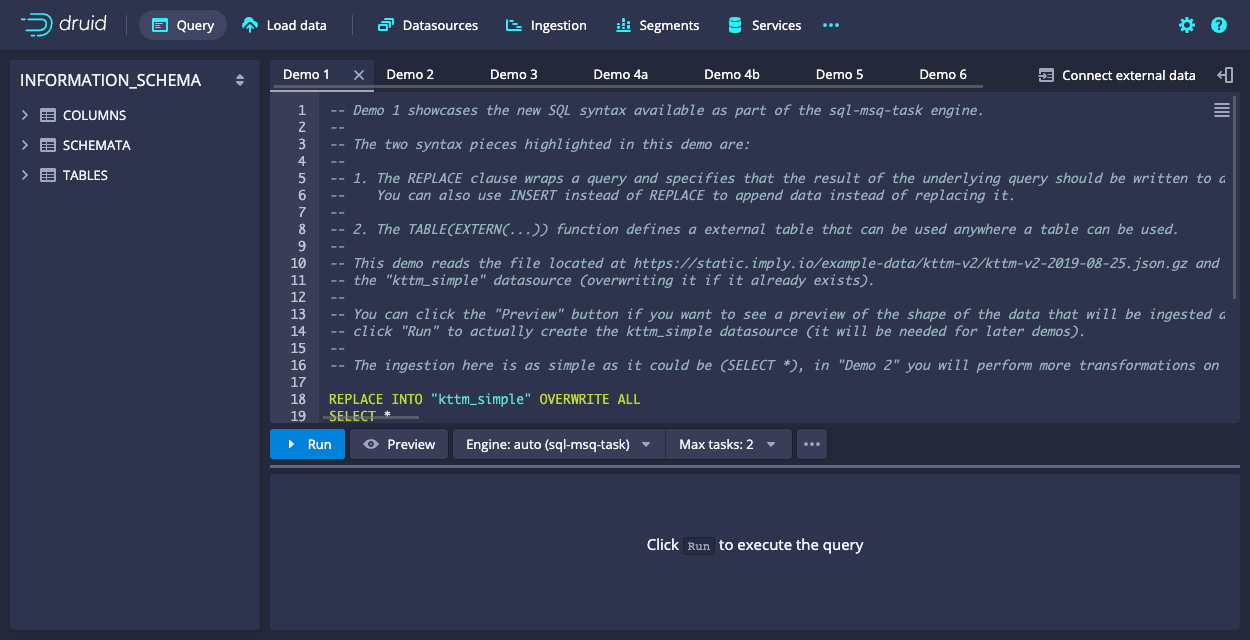Open the query editor hamburger menu
The width and height of the screenshot is (1250, 640).
tap(1221, 110)
